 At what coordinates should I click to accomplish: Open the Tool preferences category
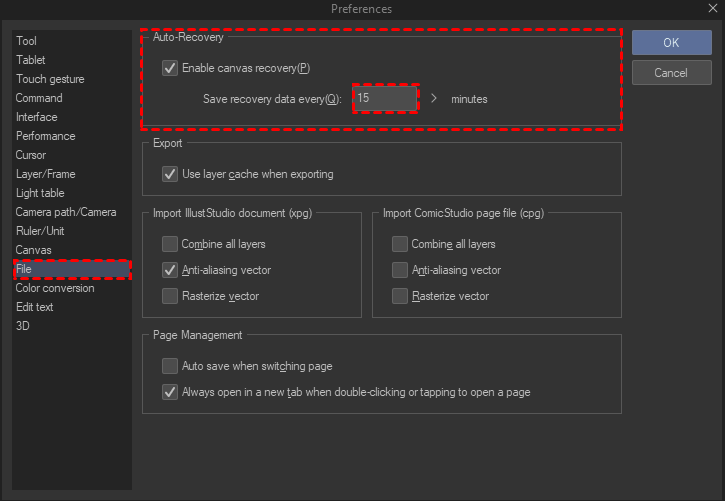(x=27, y=41)
